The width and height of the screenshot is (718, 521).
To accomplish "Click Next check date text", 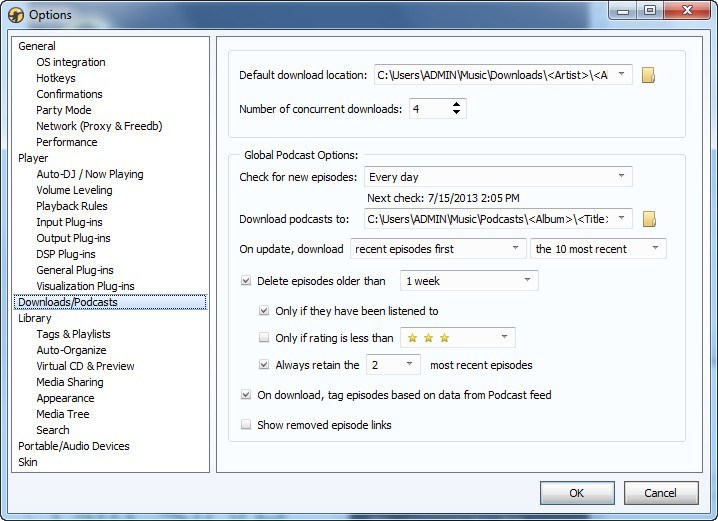I will [443, 198].
